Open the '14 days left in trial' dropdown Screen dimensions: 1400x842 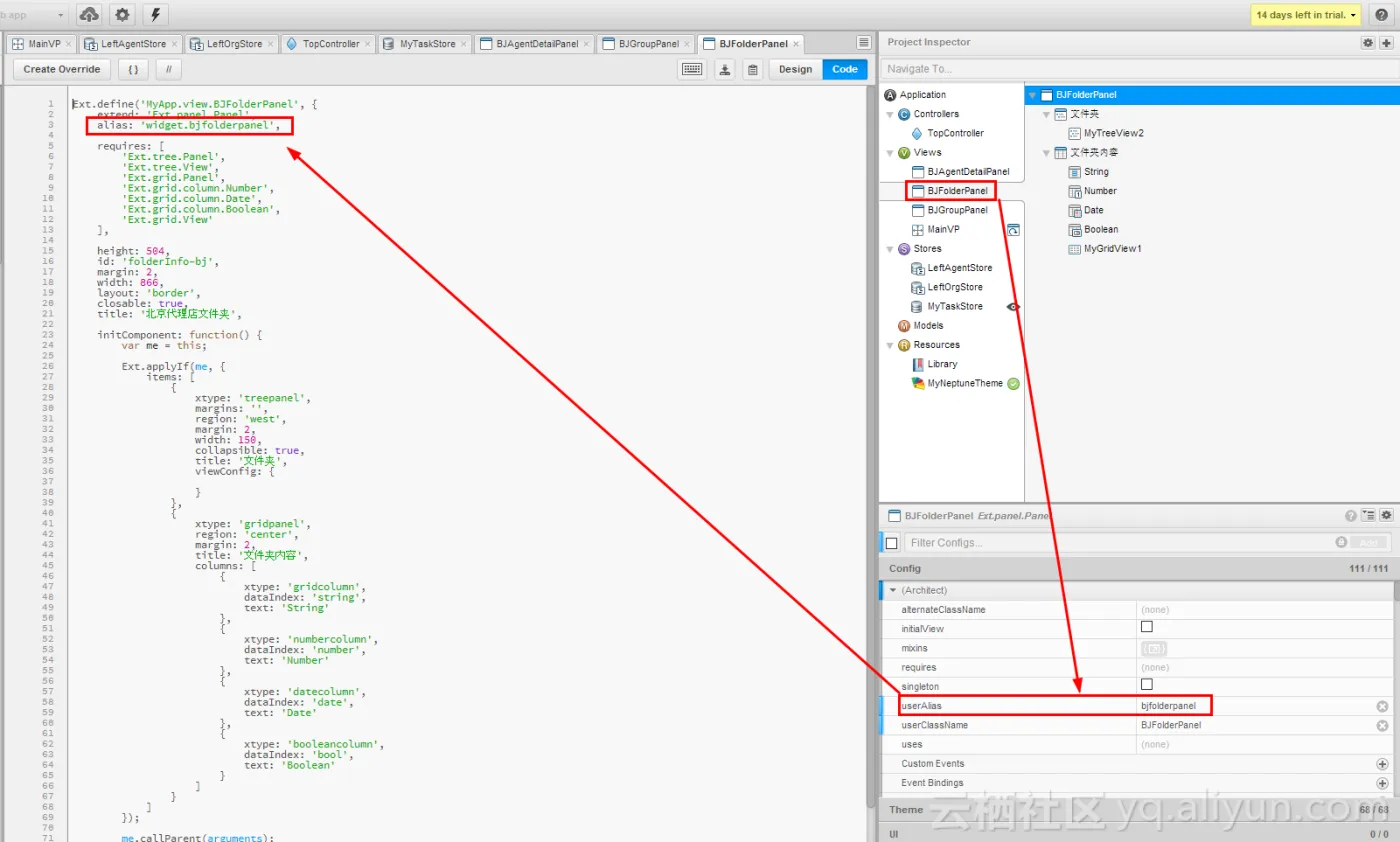coord(1306,15)
